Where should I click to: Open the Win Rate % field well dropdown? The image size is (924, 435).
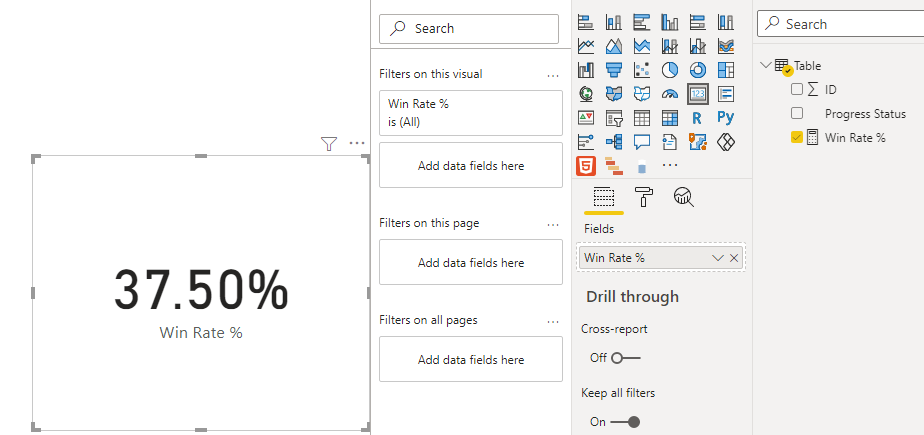pyautogui.click(x=718, y=258)
